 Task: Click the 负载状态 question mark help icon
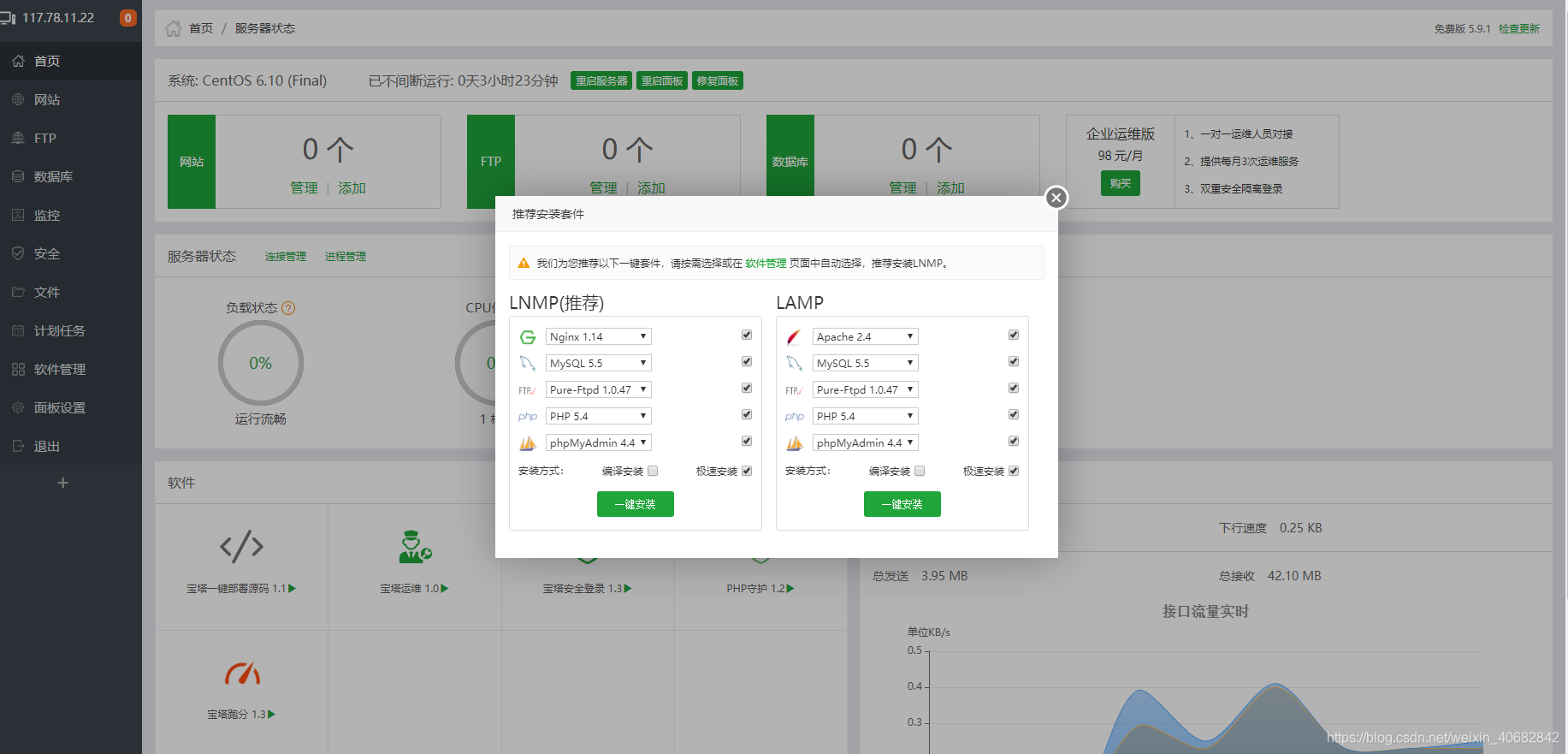[288, 308]
